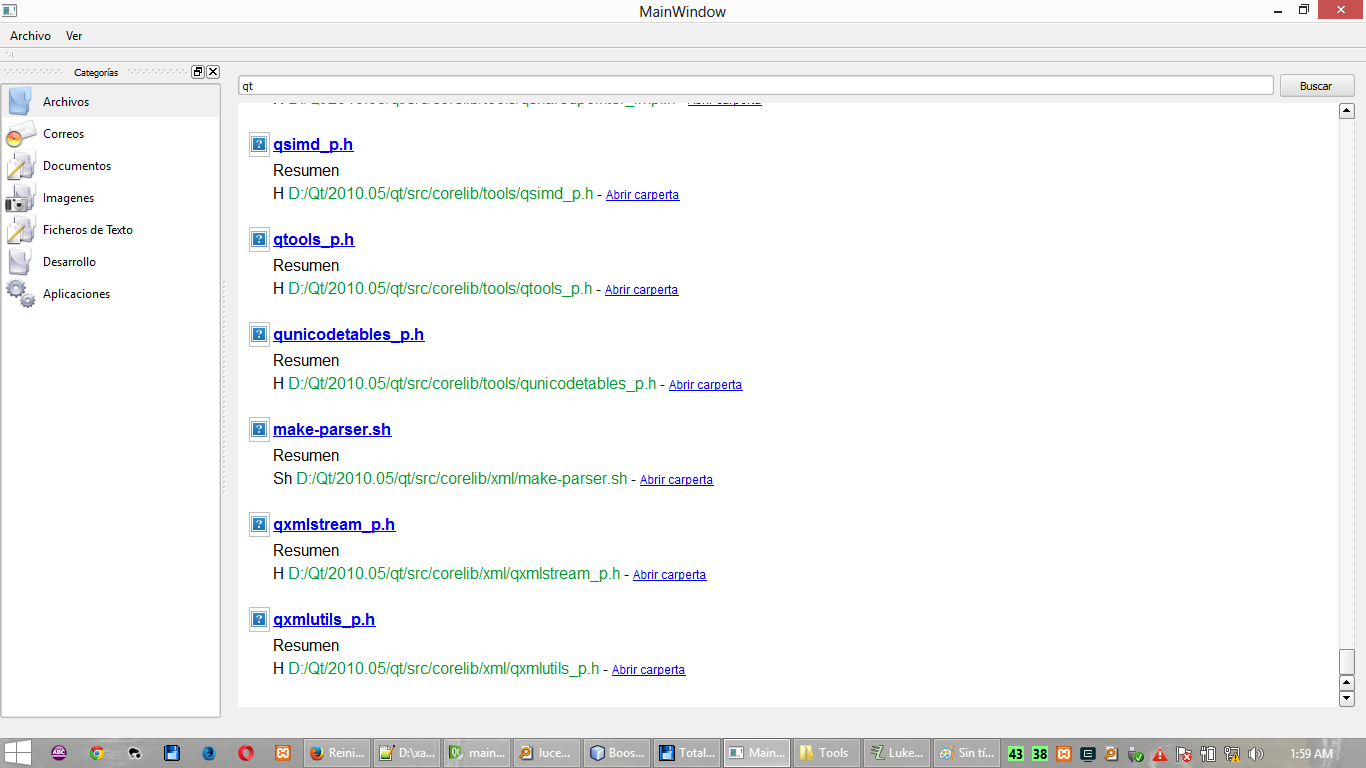Float the Categorías dock panel
Viewport: 1366px width, 768px height.
click(x=198, y=72)
